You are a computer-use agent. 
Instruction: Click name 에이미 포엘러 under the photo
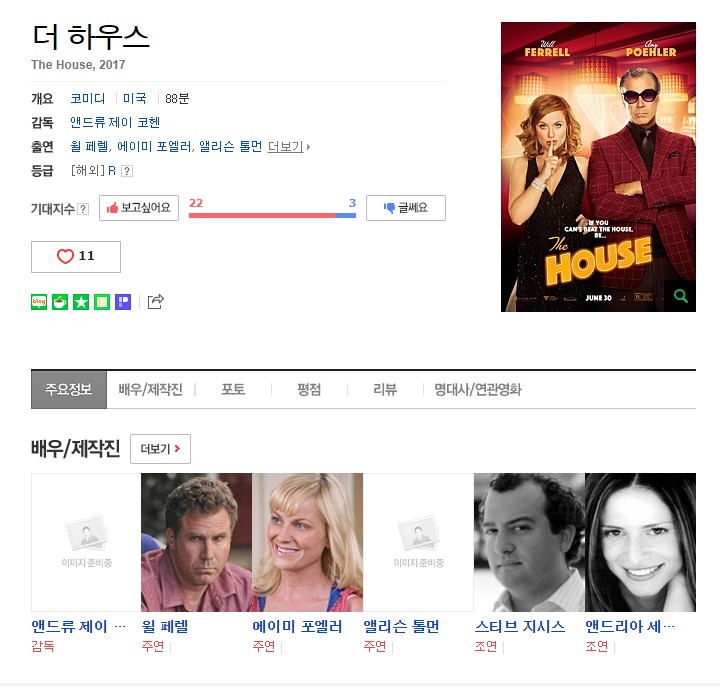[x=298, y=626]
